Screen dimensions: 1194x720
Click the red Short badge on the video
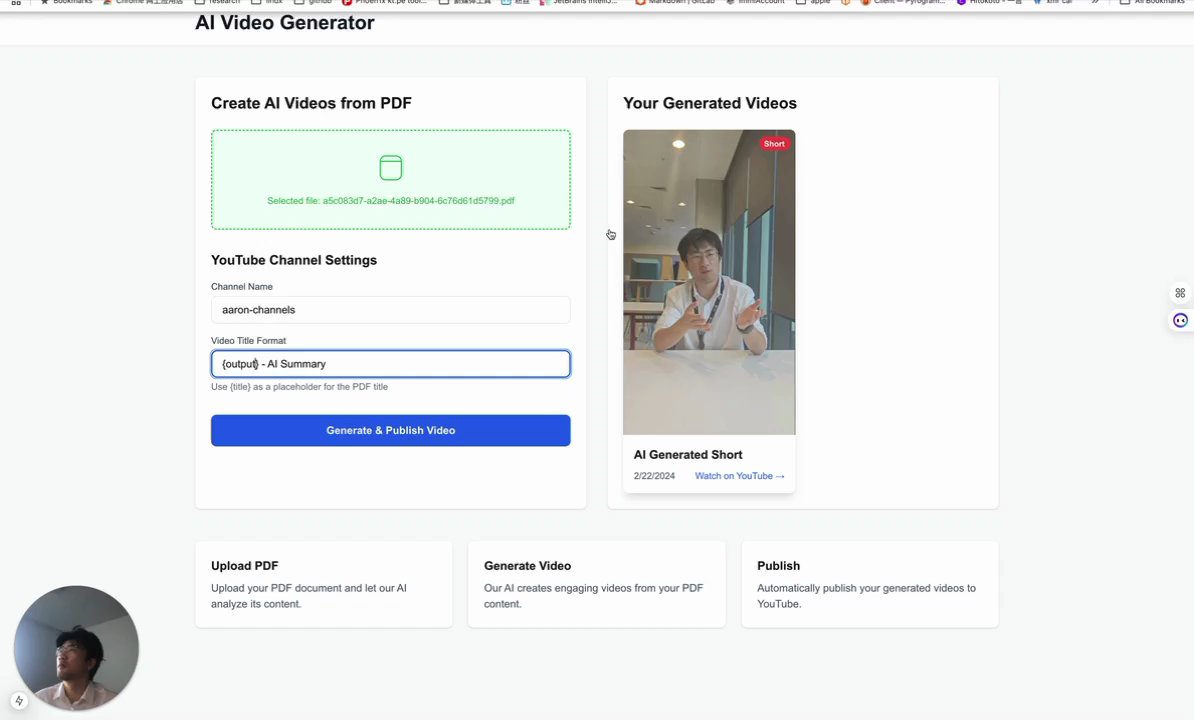point(774,144)
